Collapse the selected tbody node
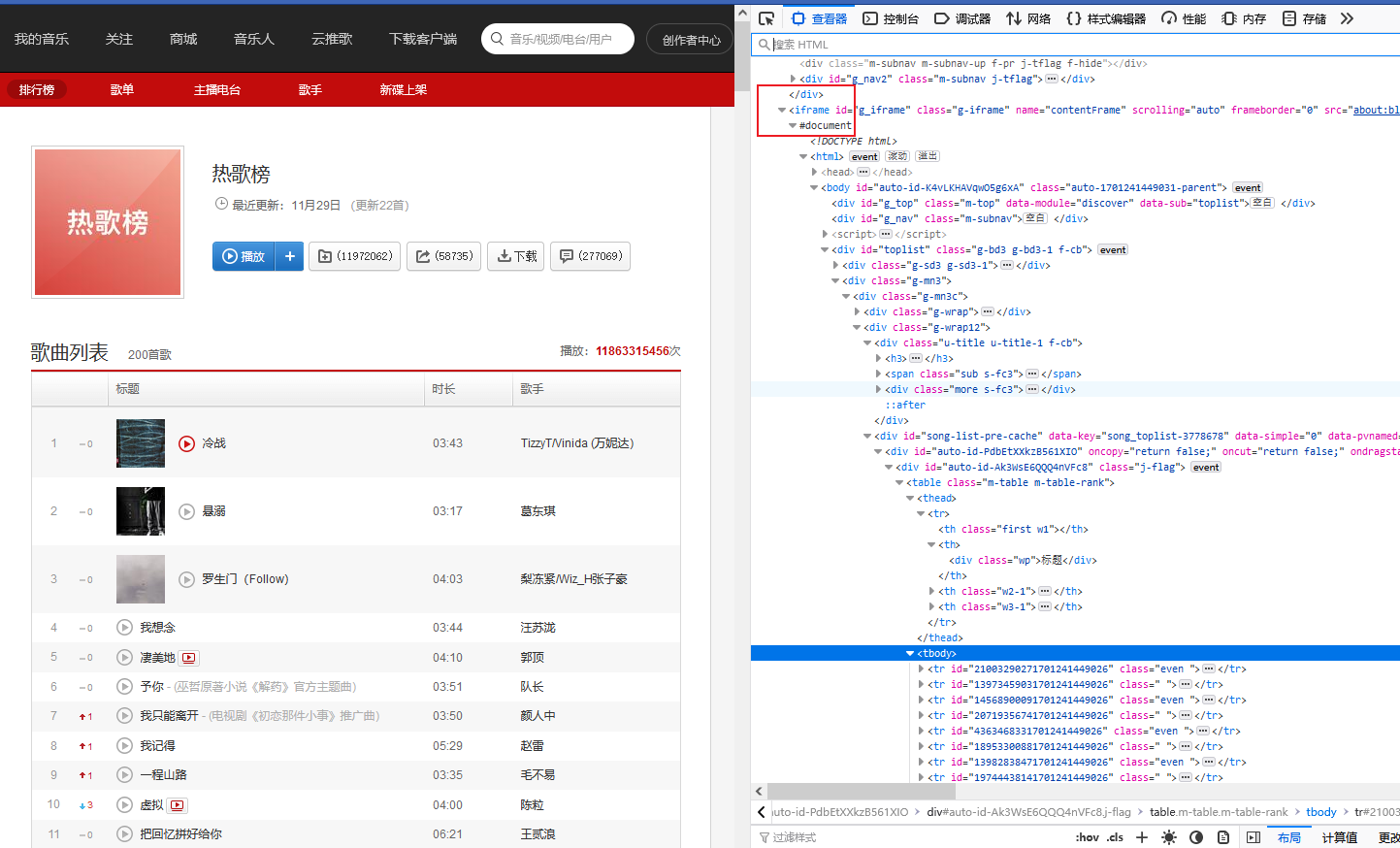Viewport: 1400px width, 848px height. [x=910, y=653]
